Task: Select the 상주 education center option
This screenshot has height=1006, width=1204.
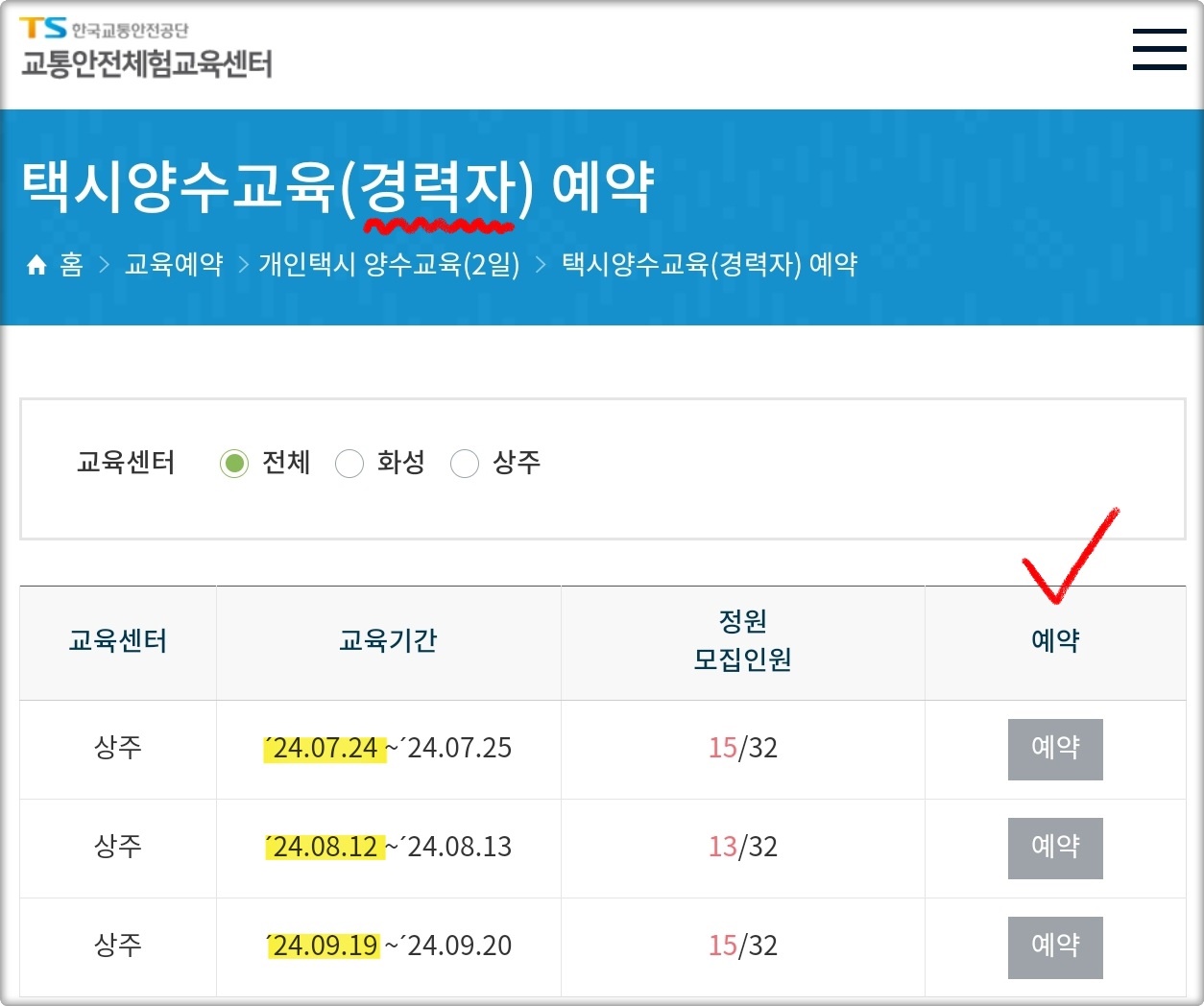Action: (x=466, y=464)
